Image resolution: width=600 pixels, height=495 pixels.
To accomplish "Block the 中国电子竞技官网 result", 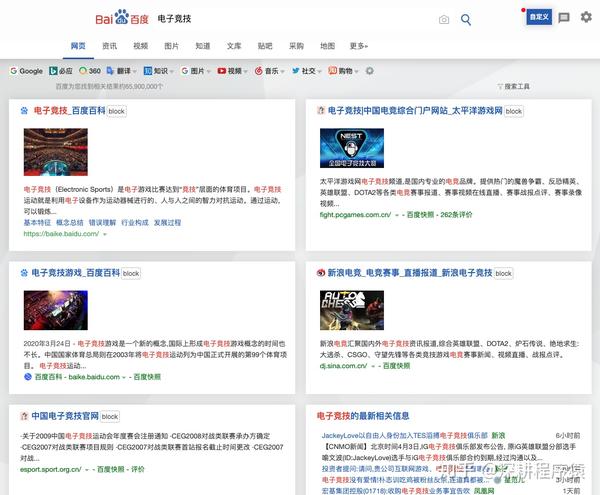I will pyautogui.click(x=110, y=417).
